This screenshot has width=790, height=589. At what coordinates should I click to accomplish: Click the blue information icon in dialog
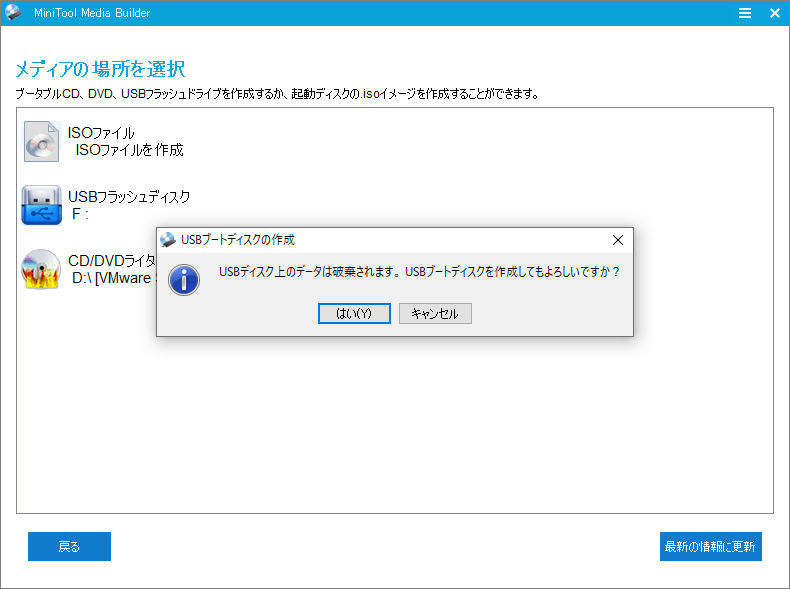coord(184,279)
